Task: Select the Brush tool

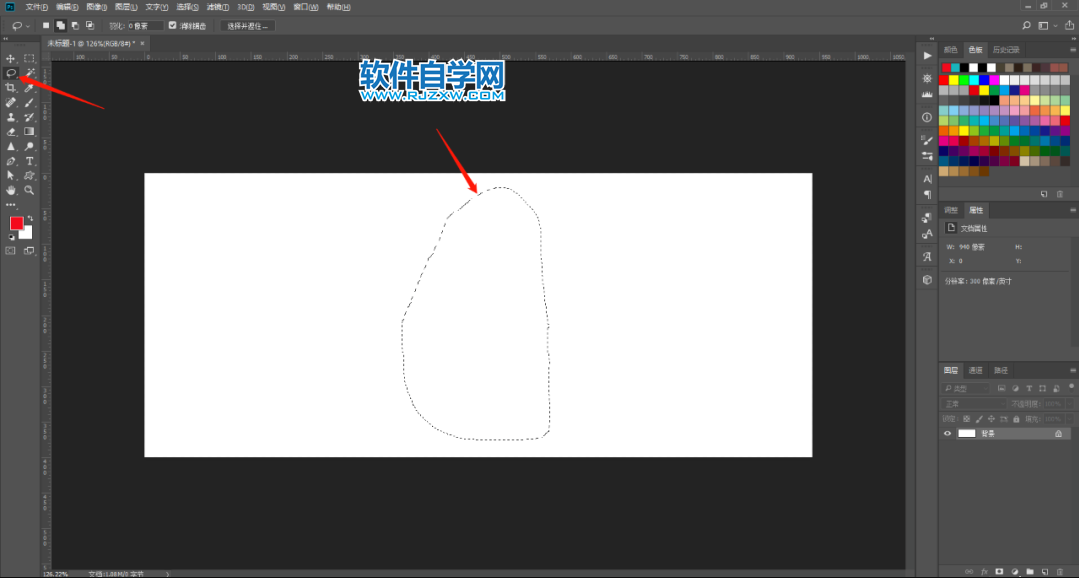Action: coord(30,103)
